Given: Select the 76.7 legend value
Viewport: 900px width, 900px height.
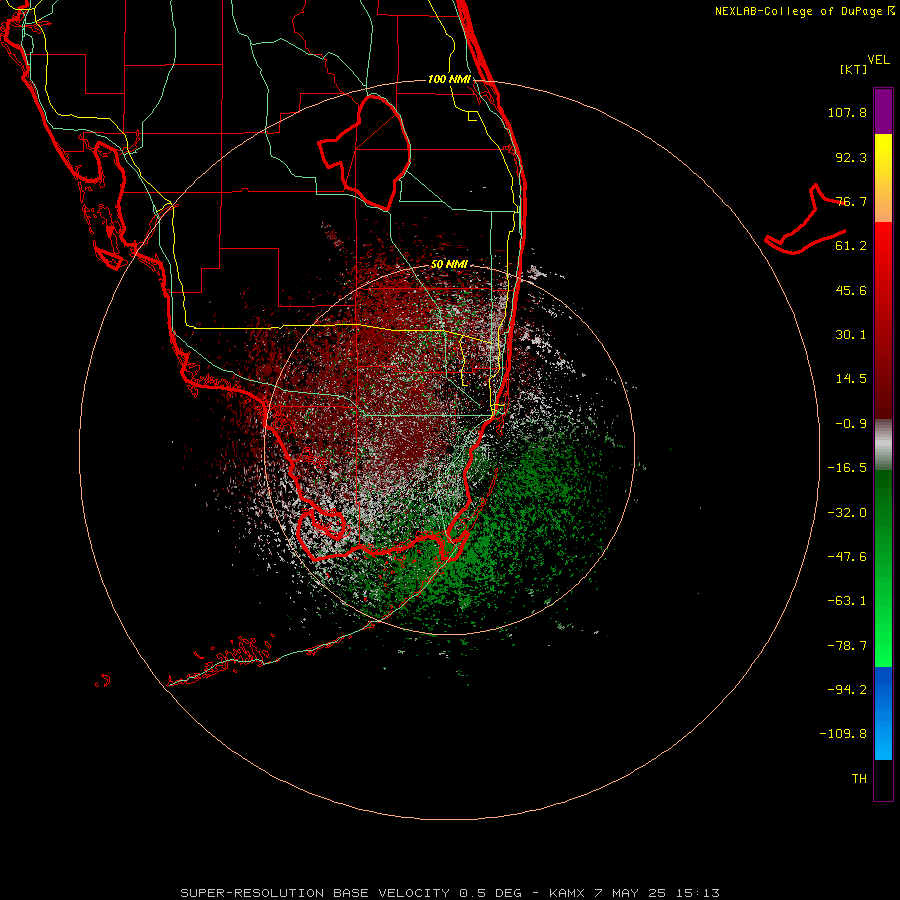Looking at the screenshot, I should (x=851, y=201).
